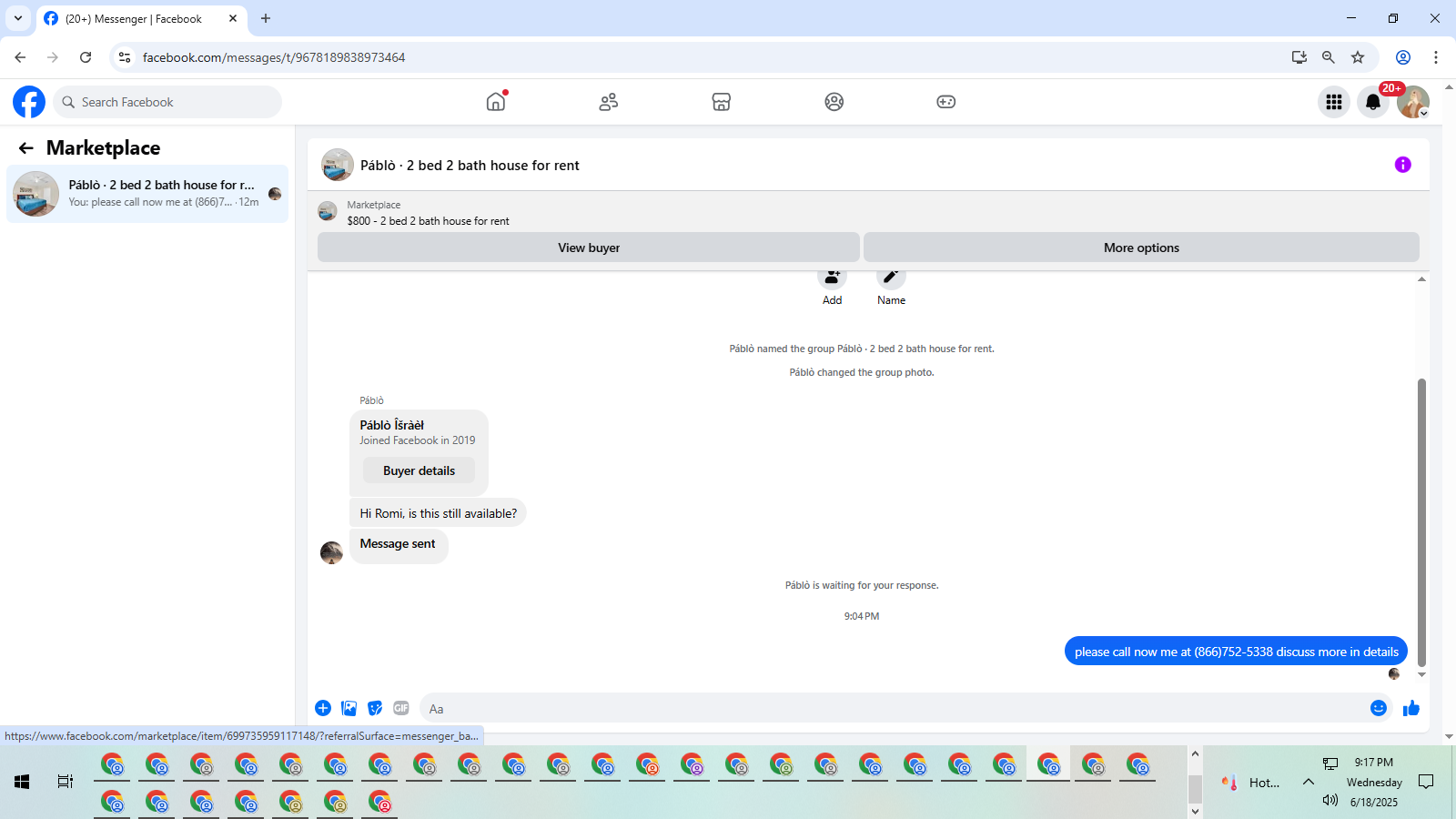Open conversation information purple icon
1456x819 pixels.
1403,165
